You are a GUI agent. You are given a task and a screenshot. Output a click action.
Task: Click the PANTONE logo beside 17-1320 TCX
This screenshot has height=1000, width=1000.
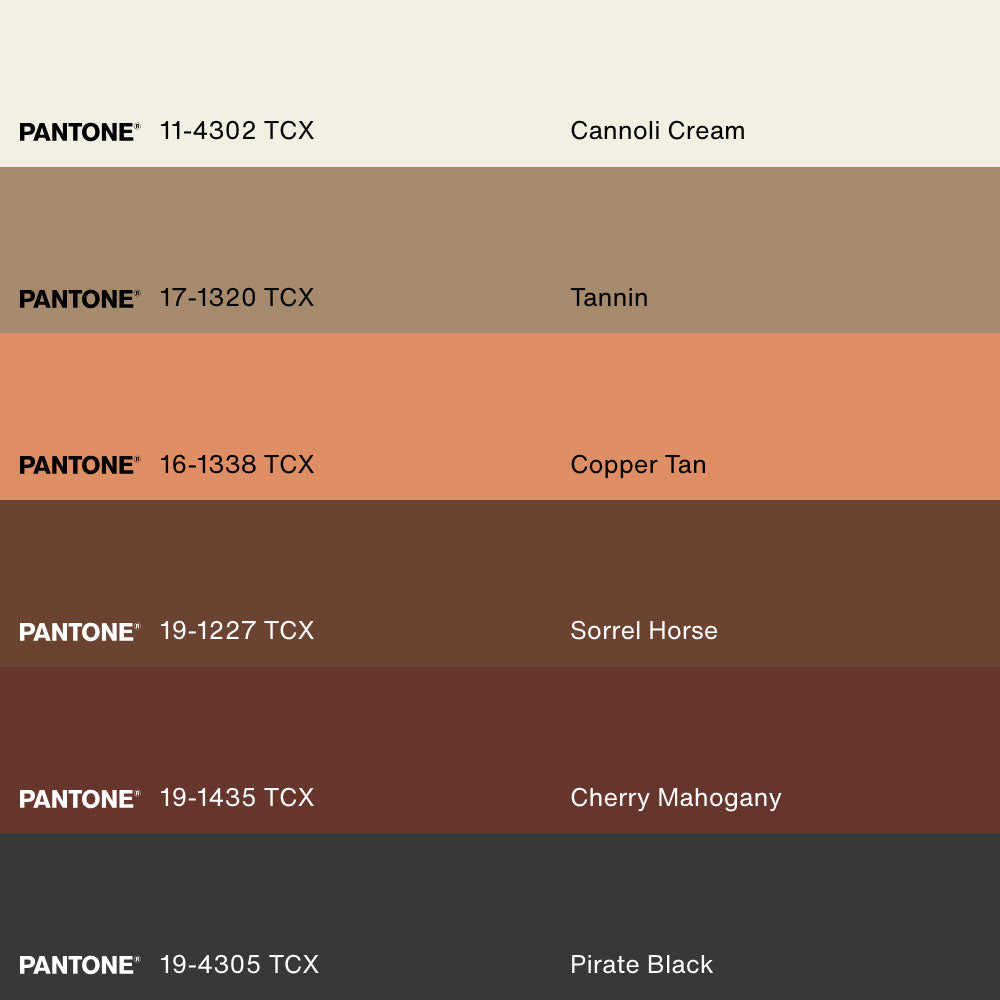click(78, 299)
